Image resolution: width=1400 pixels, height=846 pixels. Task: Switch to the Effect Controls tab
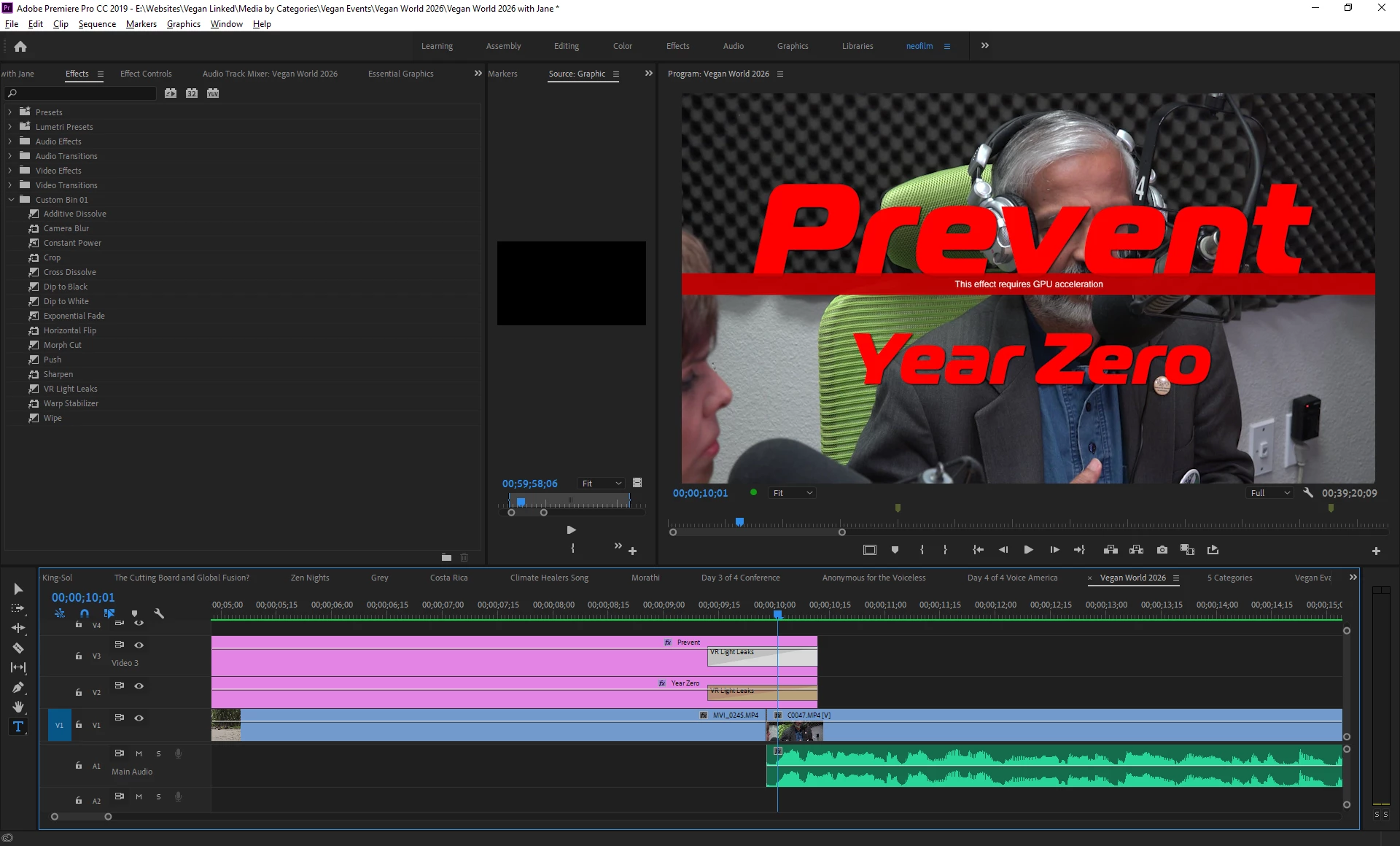[x=146, y=74]
